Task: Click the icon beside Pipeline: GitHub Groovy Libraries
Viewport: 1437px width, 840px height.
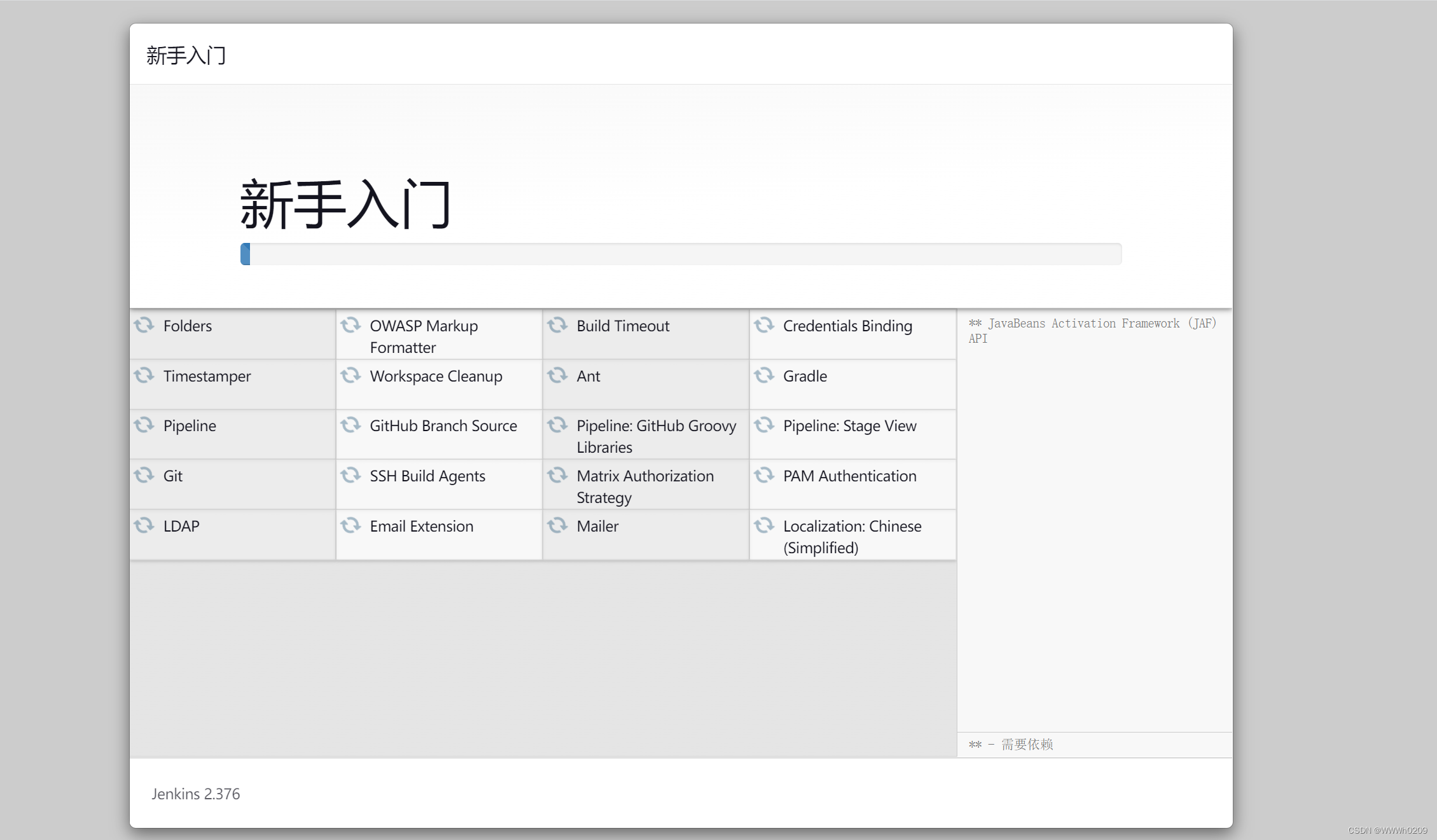Action: pyautogui.click(x=557, y=425)
